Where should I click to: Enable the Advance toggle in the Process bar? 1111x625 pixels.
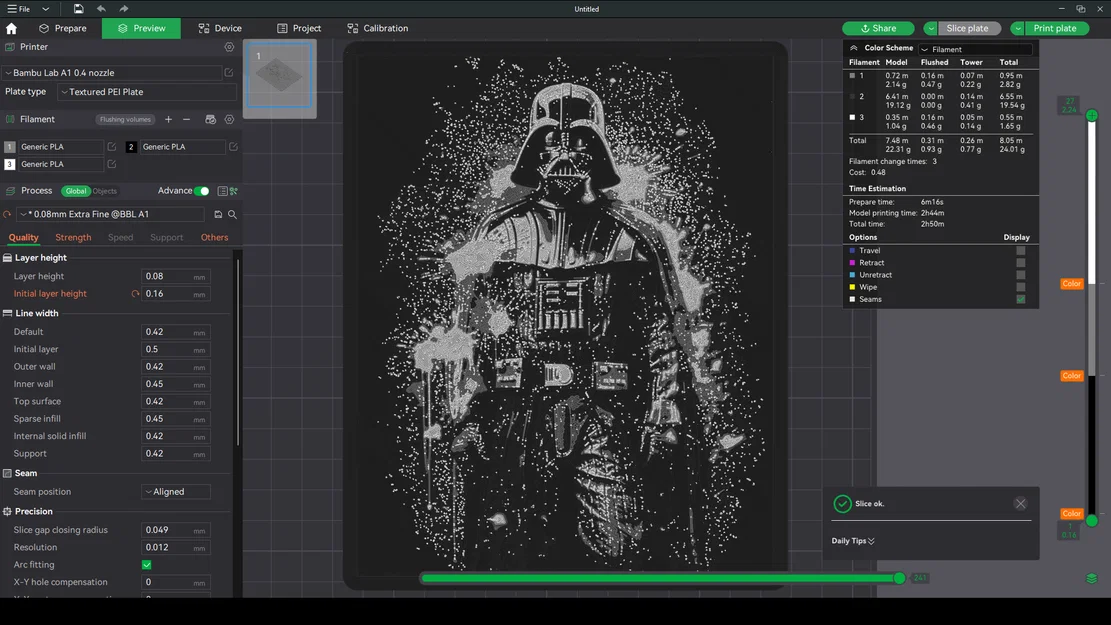pos(202,190)
